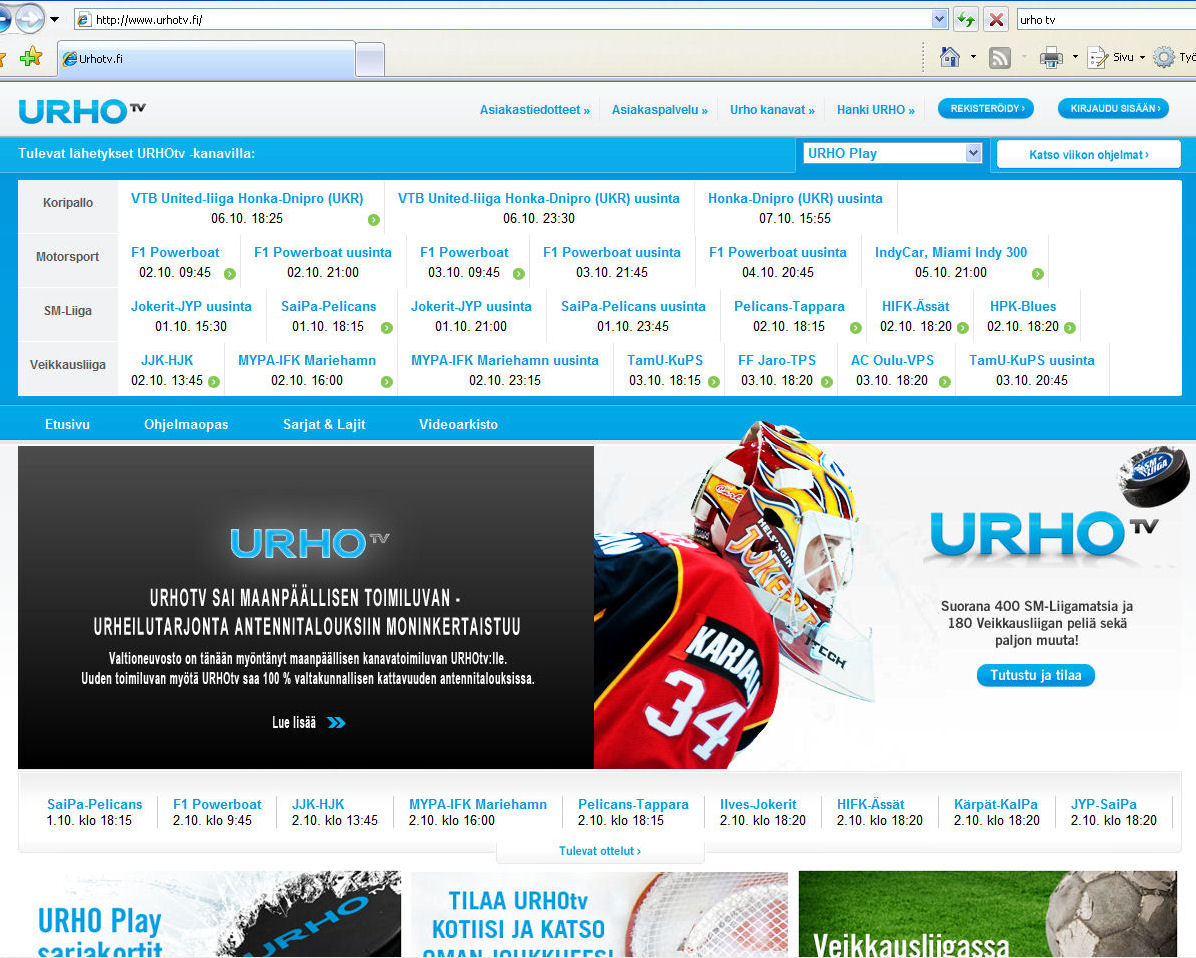Open the favorites star icon

point(31,57)
